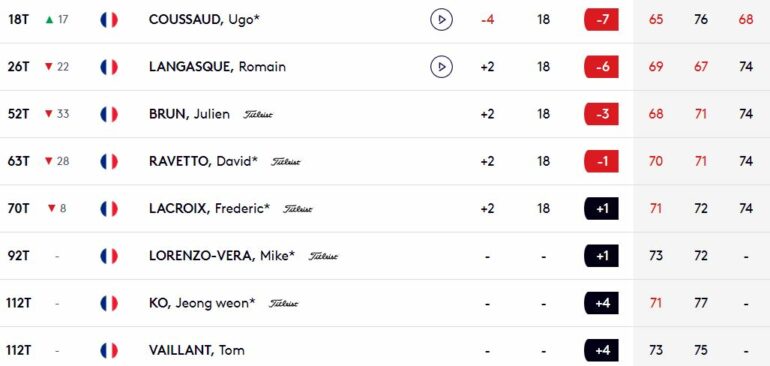The height and width of the screenshot is (366, 770).
Task: Play video highlights for Coussaud, Ugo
Action: (x=441, y=20)
